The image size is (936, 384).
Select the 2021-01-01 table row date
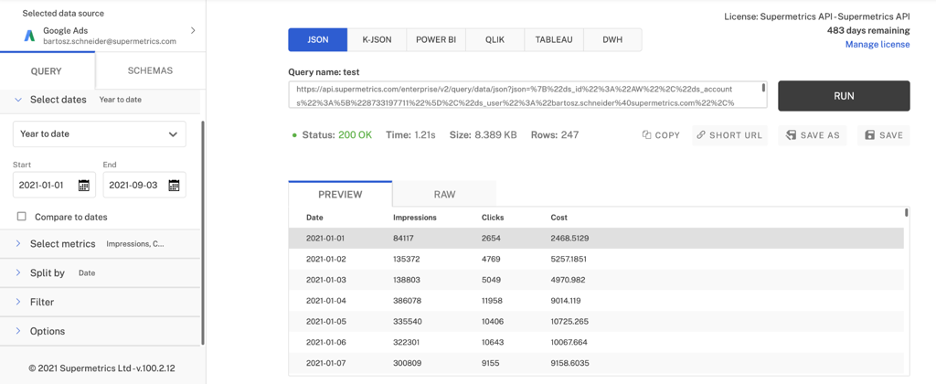[326, 238]
